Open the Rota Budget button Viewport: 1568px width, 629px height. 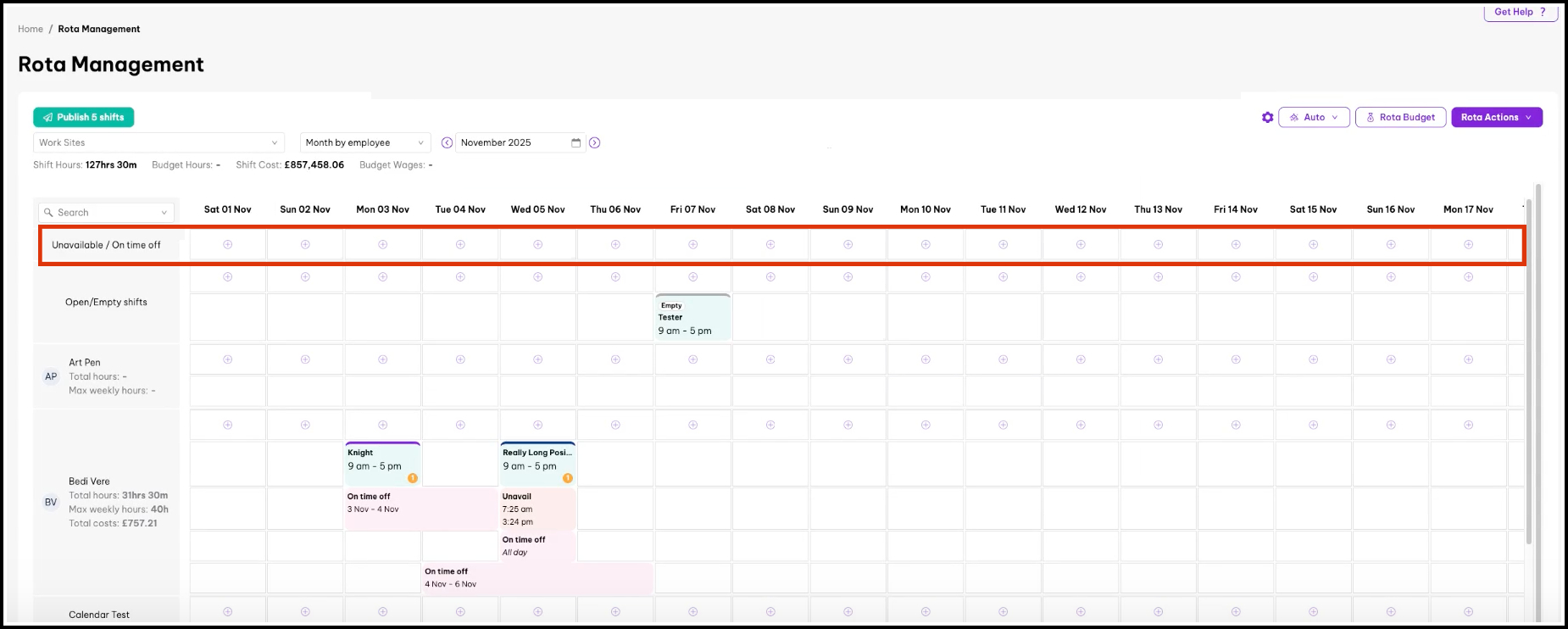coord(1400,118)
